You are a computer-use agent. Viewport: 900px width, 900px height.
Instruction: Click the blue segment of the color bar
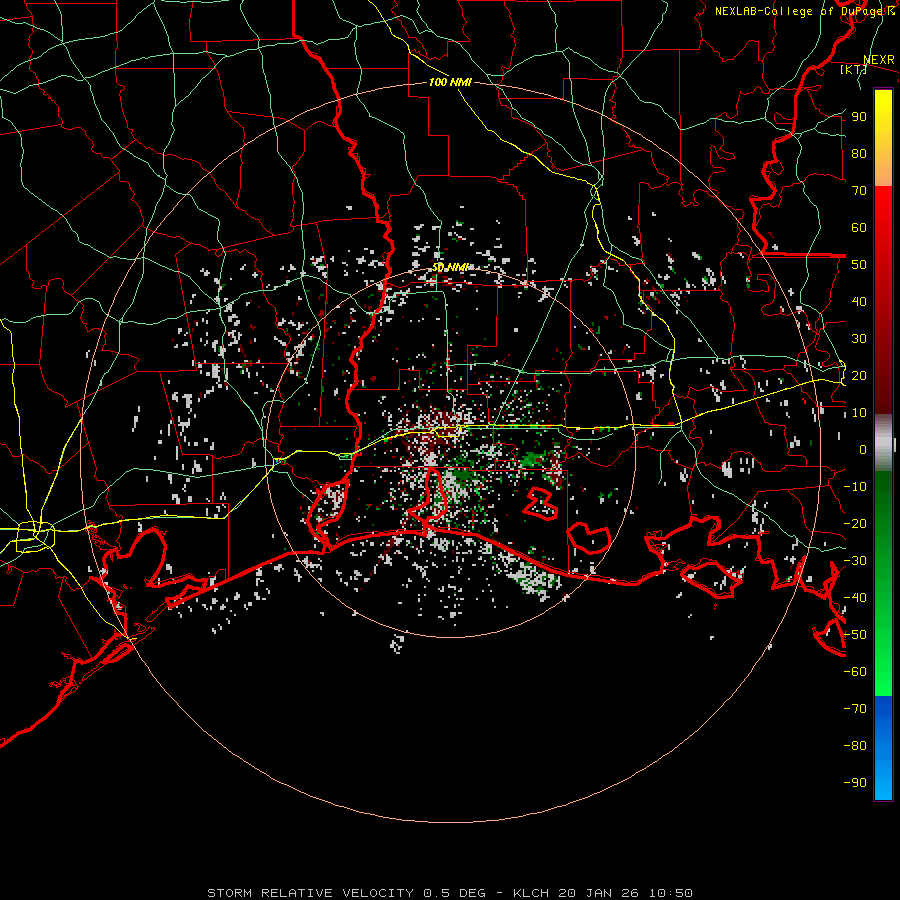click(x=883, y=748)
